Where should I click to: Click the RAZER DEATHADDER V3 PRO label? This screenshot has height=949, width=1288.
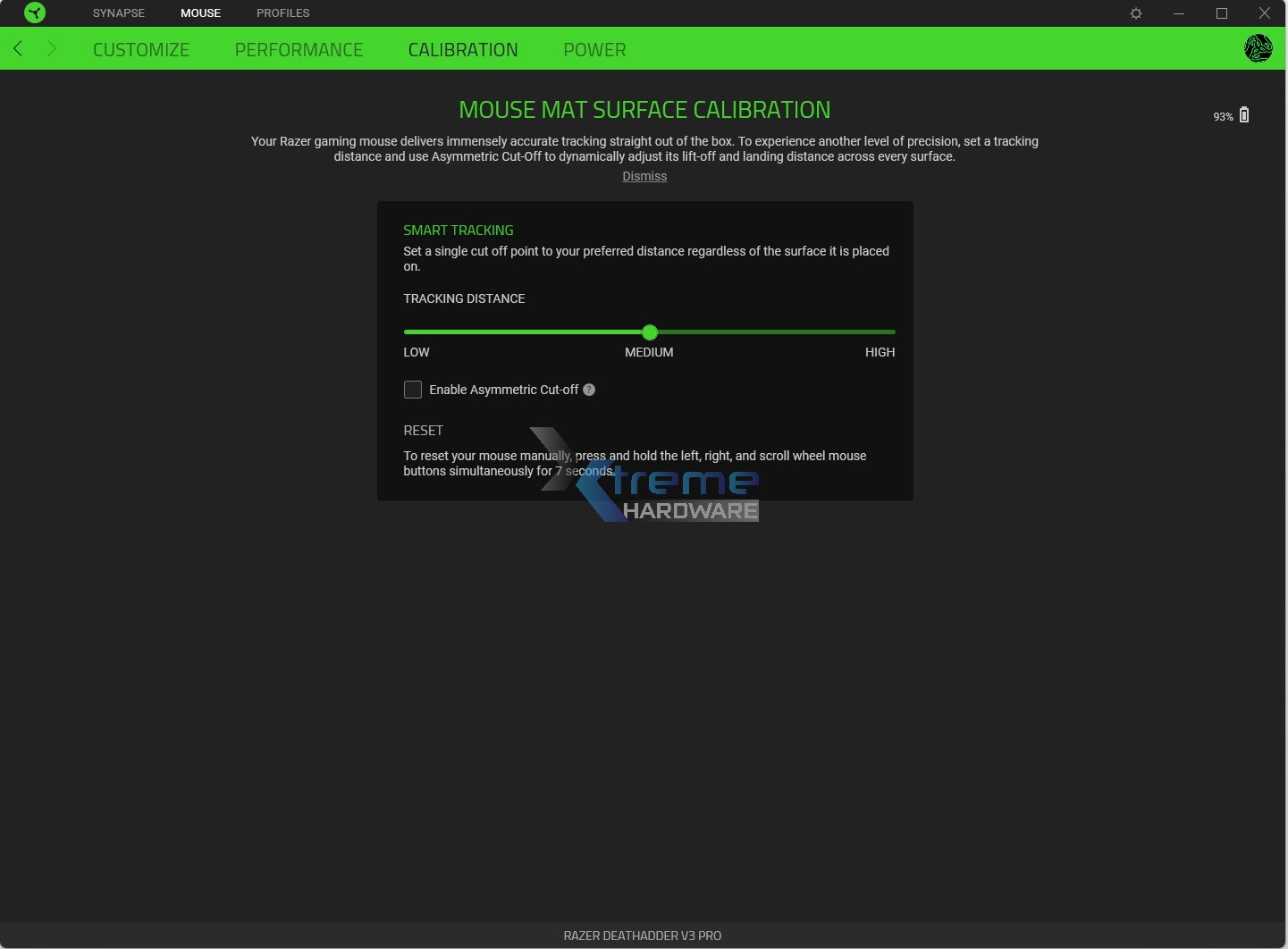coord(642,936)
